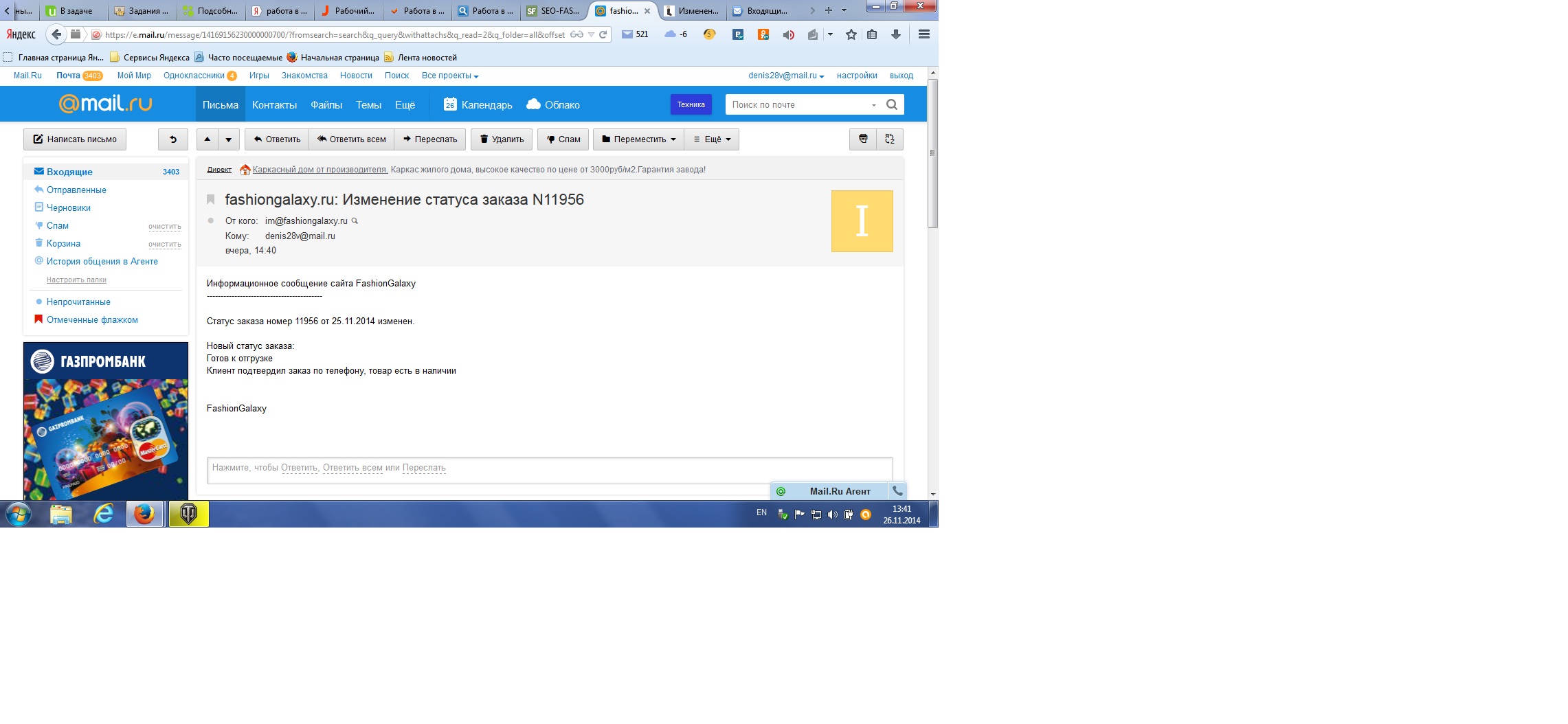Click the reader view glasses icon
Viewport: 1568px width, 724px height.
pyautogui.click(x=576, y=34)
